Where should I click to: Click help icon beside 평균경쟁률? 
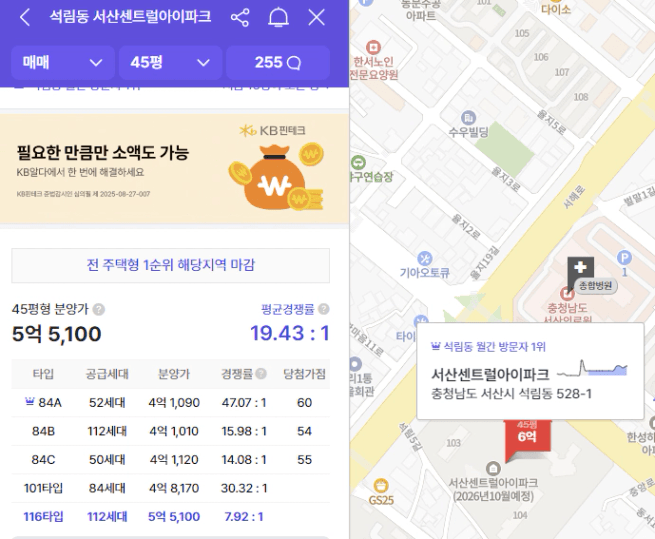[323, 310]
